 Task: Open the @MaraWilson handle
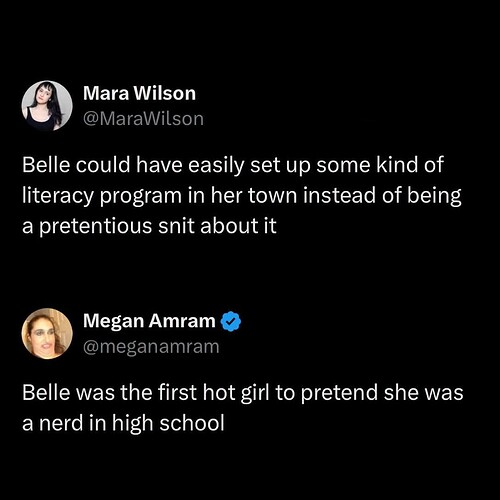[x=143, y=119]
